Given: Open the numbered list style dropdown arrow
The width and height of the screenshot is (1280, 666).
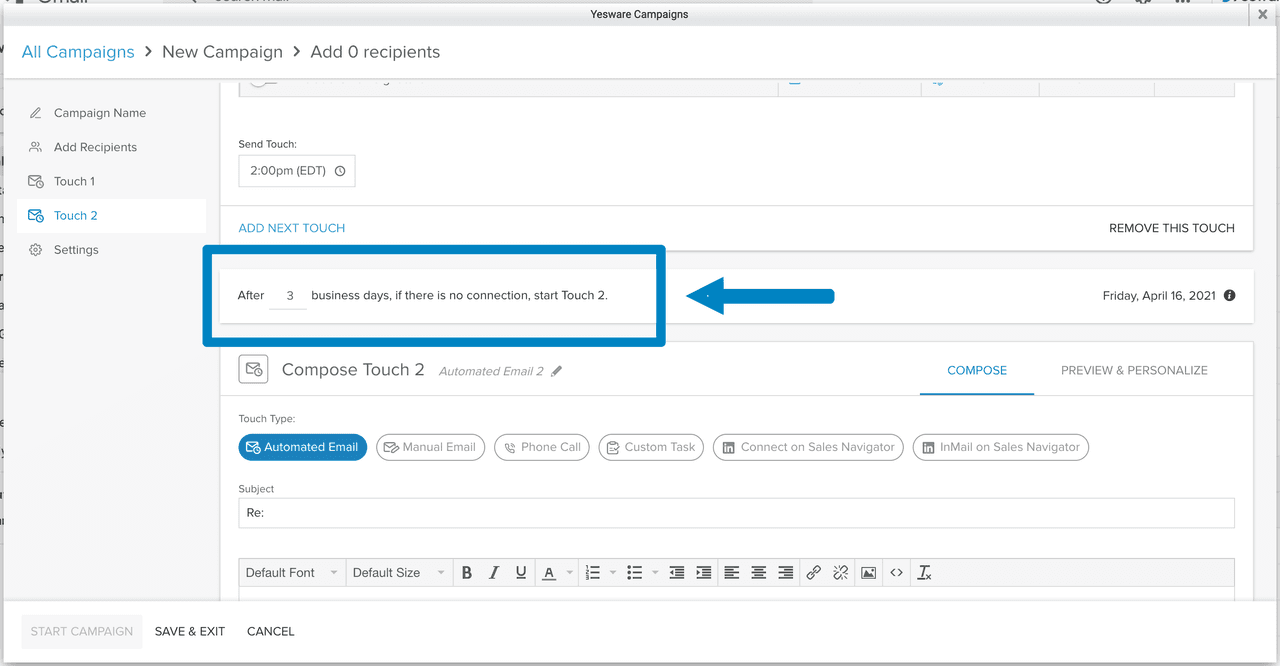Looking at the screenshot, I should tap(613, 573).
